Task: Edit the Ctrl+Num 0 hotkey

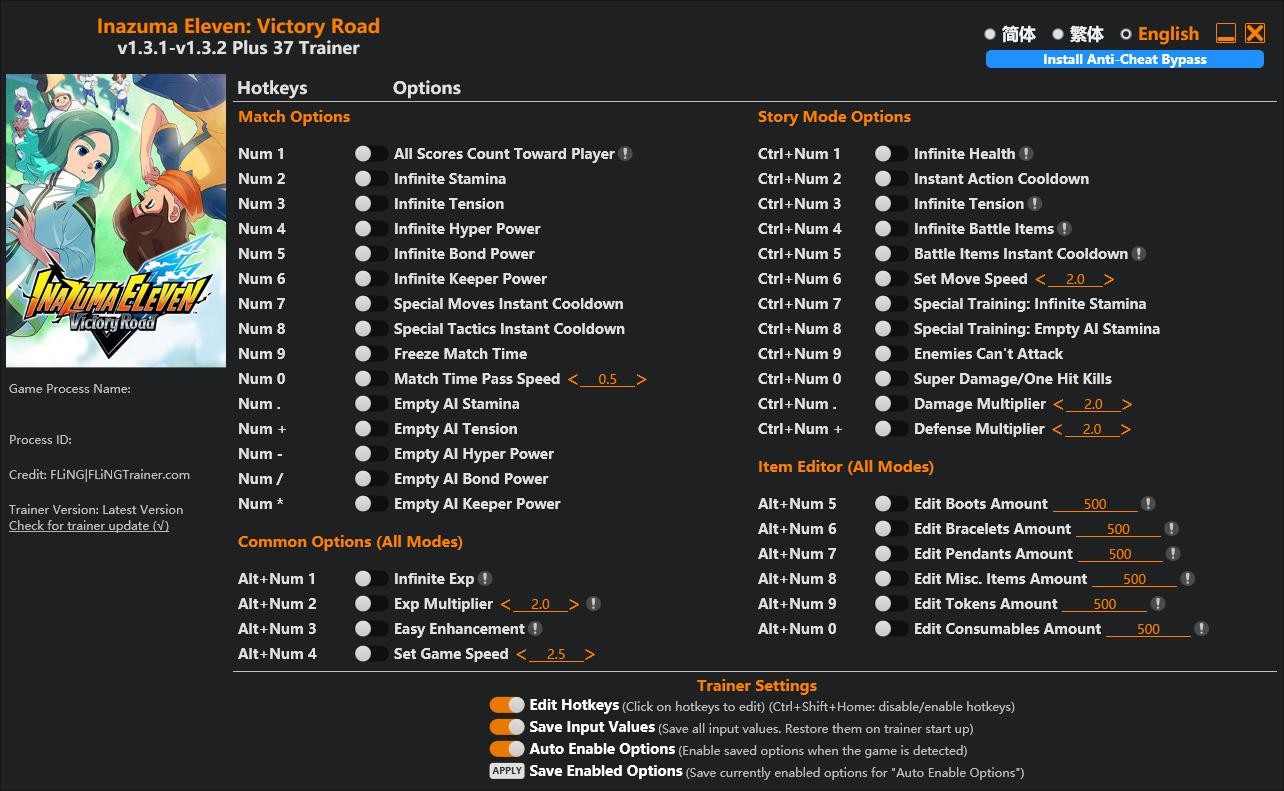Action: [799, 379]
